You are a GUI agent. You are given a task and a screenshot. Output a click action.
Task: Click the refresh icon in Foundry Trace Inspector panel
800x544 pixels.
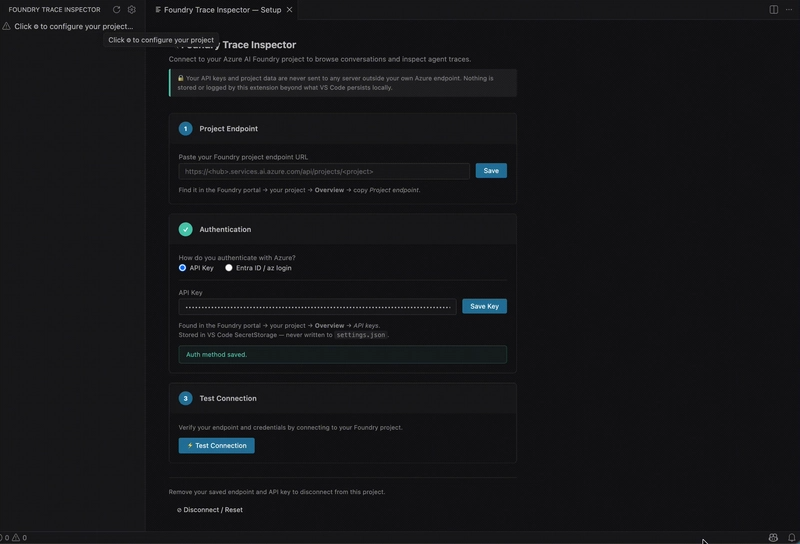point(116,10)
